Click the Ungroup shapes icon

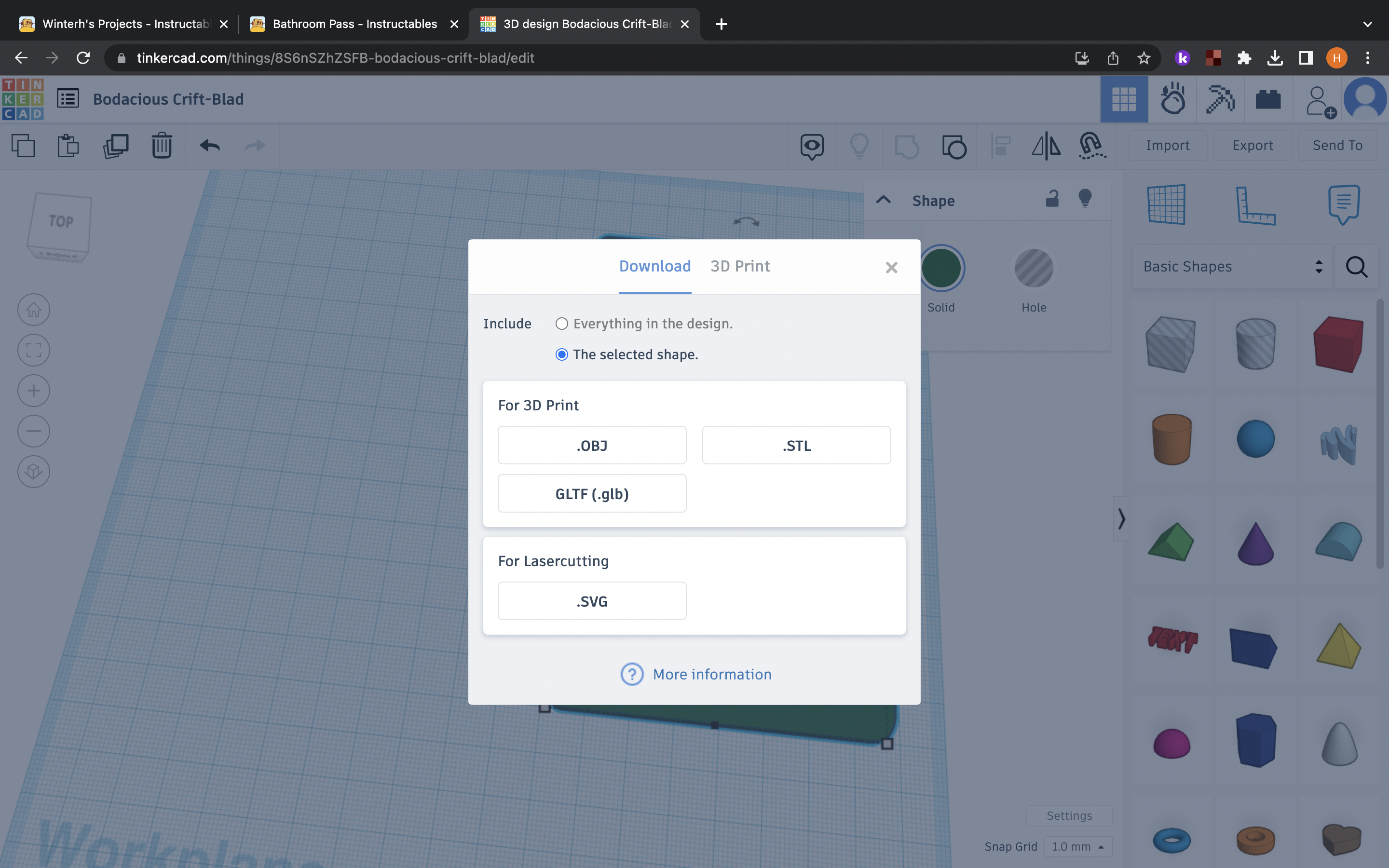click(954, 147)
